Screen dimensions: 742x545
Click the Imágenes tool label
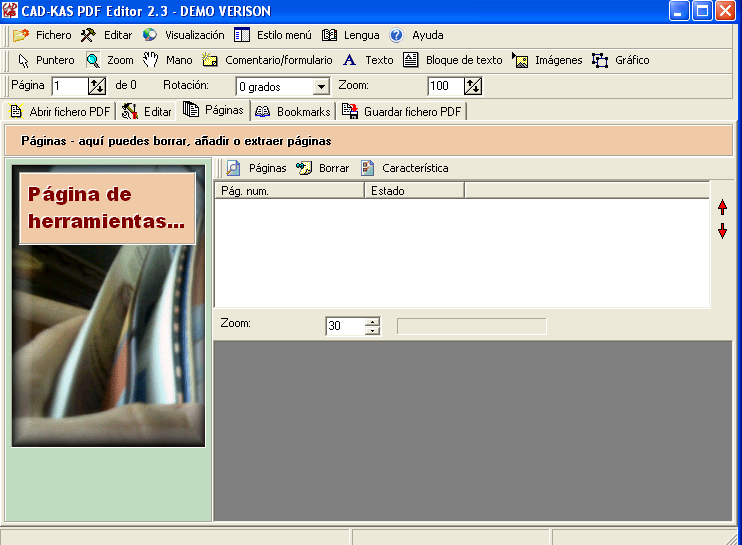[x=558, y=60]
